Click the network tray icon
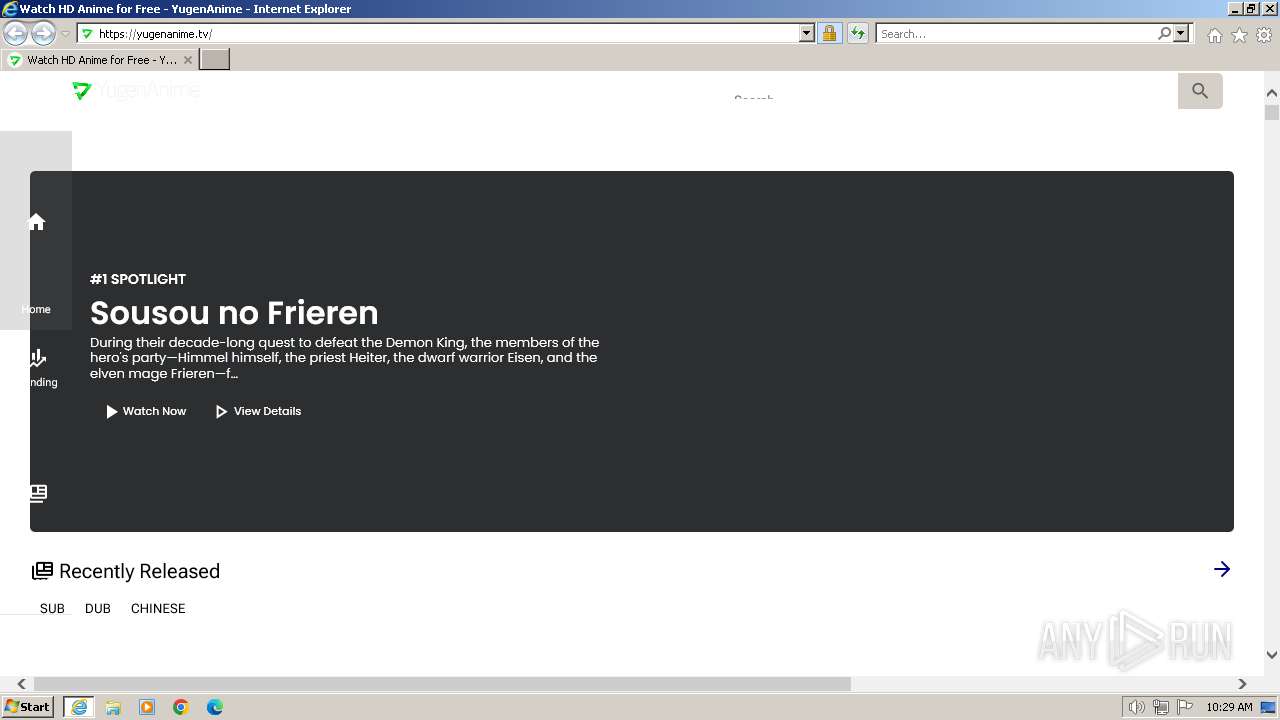The height and width of the screenshot is (720, 1280). click(x=1161, y=707)
